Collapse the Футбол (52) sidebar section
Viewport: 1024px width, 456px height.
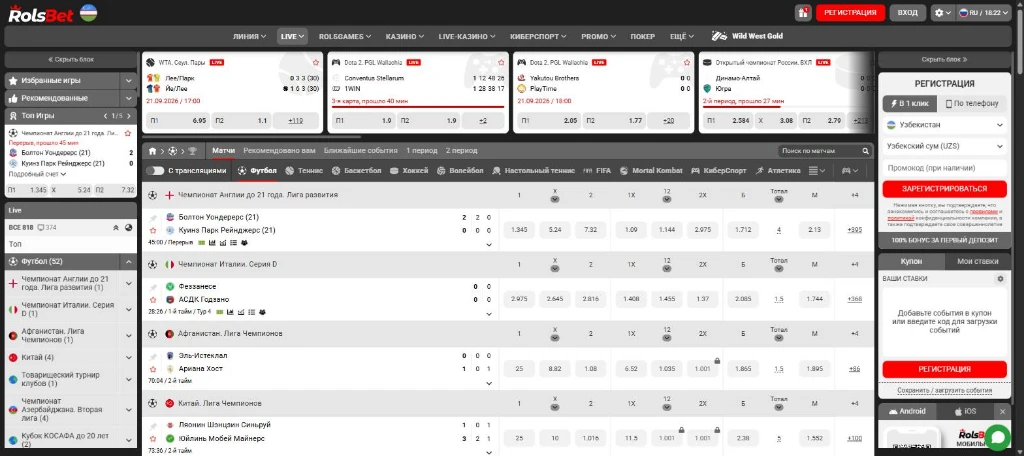(x=129, y=261)
